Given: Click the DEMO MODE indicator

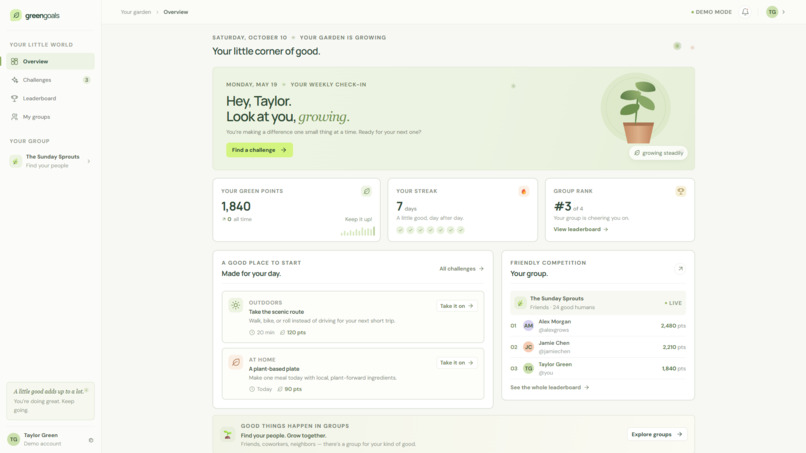Looking at the screenshot, I should (711, 12).
